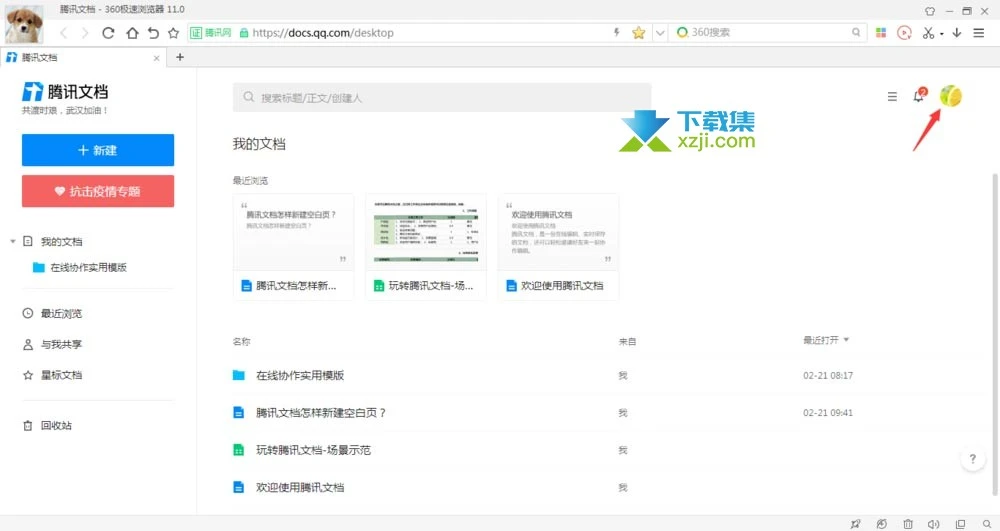Image resolution: width=1000 pixels, height=531 pixels.
Task: Collapse the 我的文档 tree arrow
Action: (x=13, y=242)
